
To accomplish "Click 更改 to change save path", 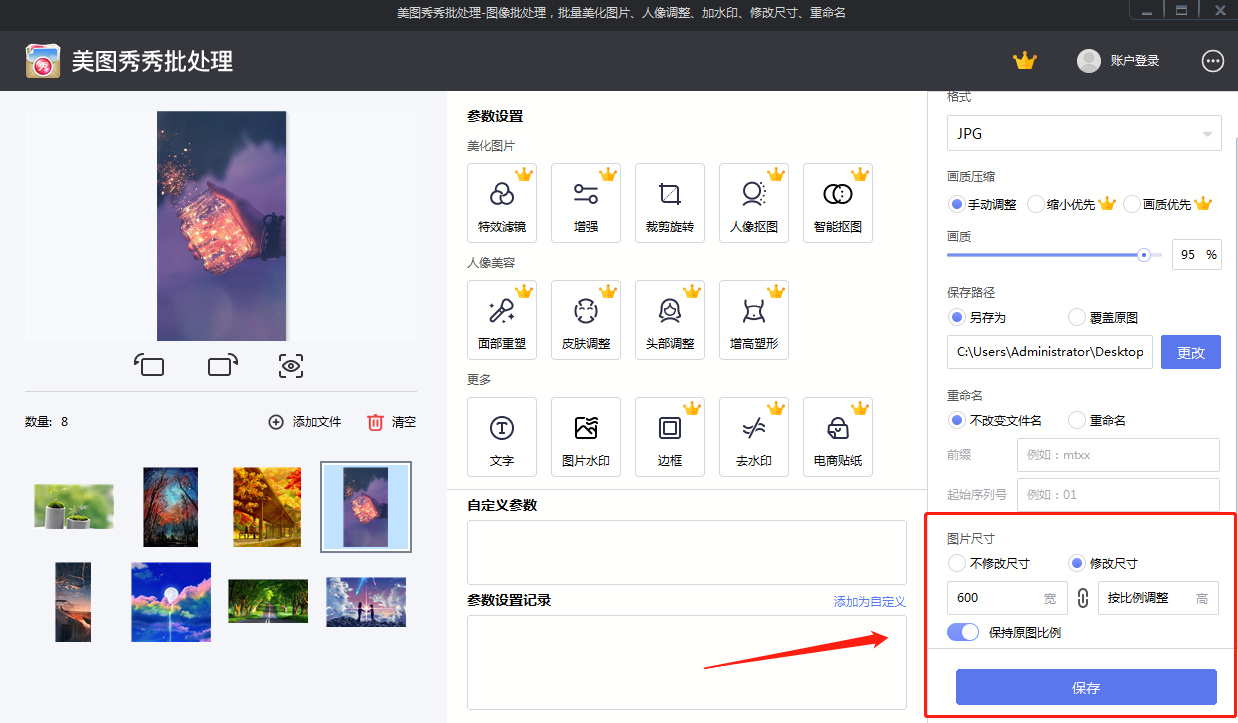I will [1191, 352].
